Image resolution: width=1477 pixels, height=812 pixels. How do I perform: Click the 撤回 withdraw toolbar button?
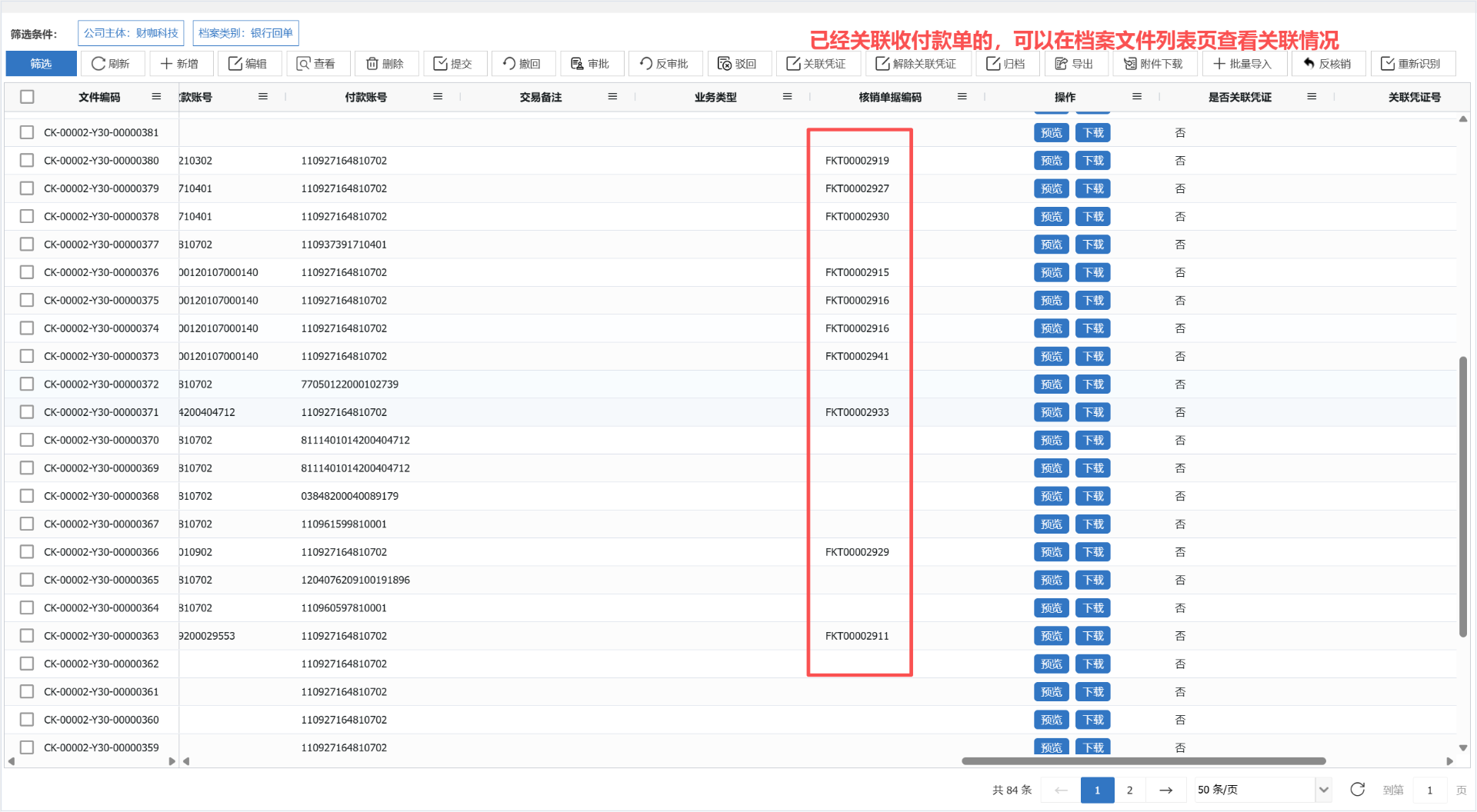tap(522, 64)
